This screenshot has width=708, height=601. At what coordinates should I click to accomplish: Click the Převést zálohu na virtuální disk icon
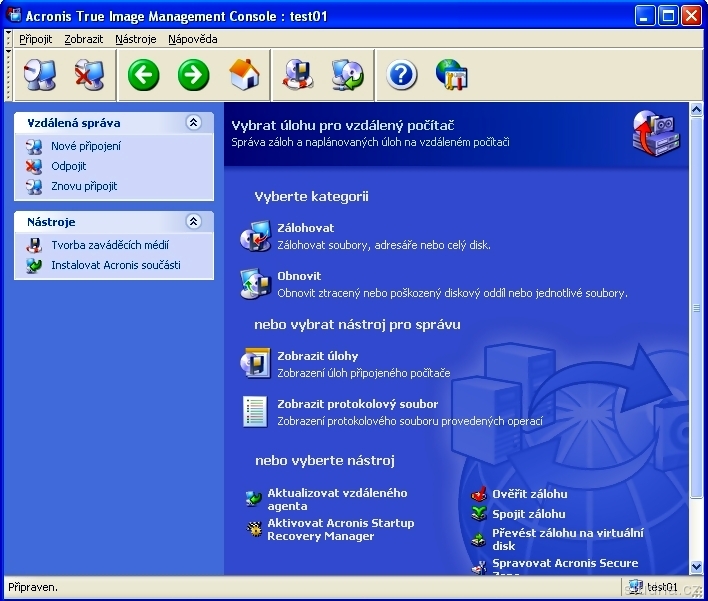click(x=478, y=539)
